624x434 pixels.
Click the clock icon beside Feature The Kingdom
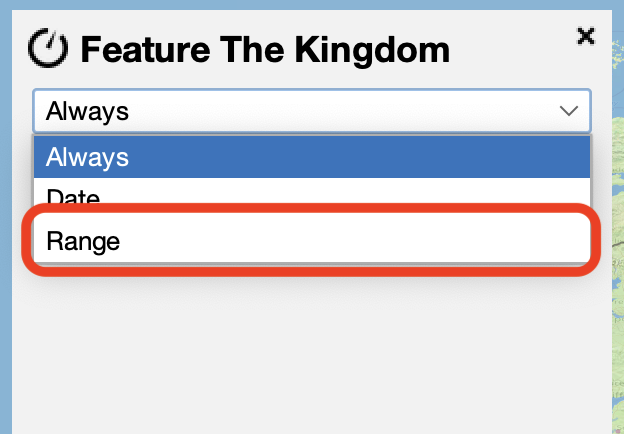(x=48, y=48)
